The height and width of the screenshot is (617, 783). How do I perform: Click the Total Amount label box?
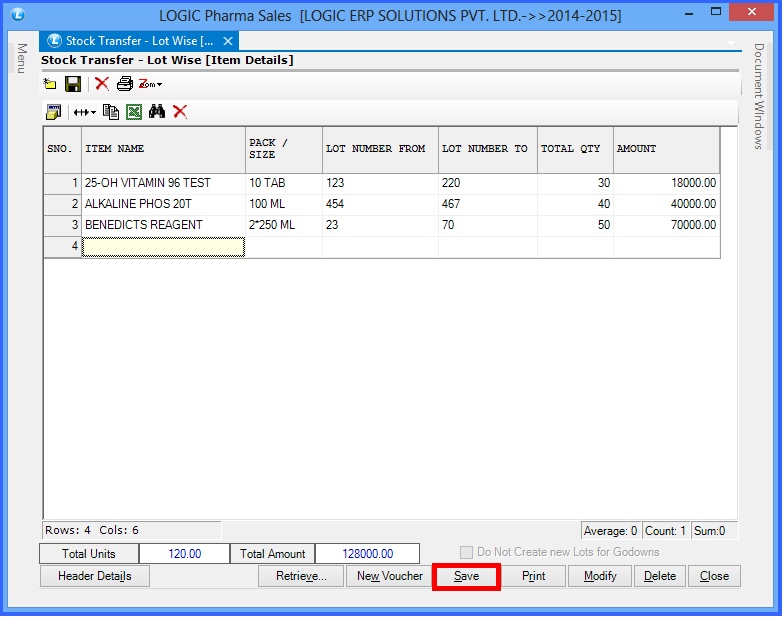coord(273,554)
